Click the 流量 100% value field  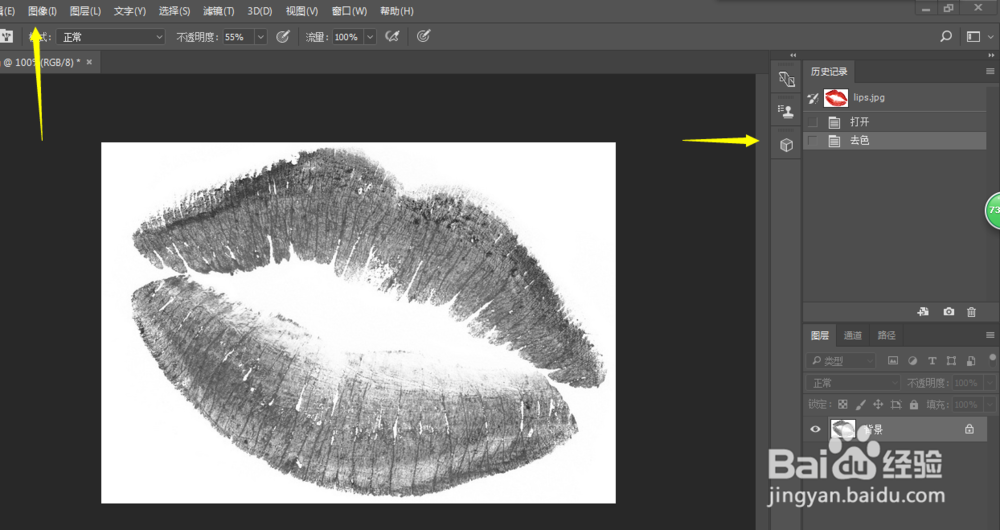[x=348, y=37]
